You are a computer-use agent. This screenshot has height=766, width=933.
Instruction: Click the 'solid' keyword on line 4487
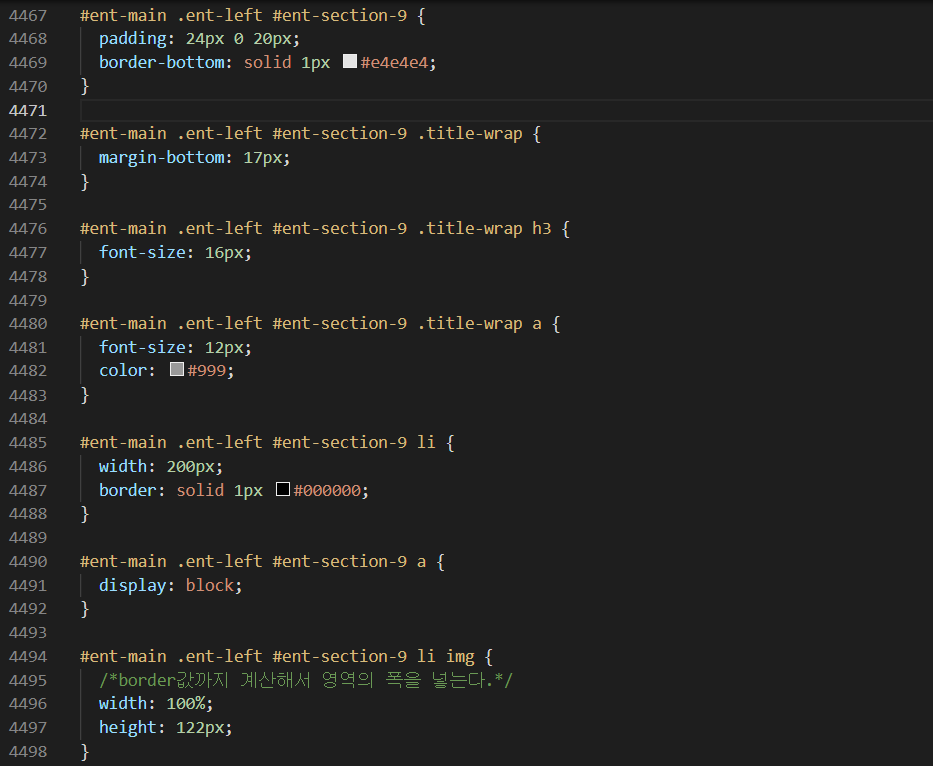200,490
